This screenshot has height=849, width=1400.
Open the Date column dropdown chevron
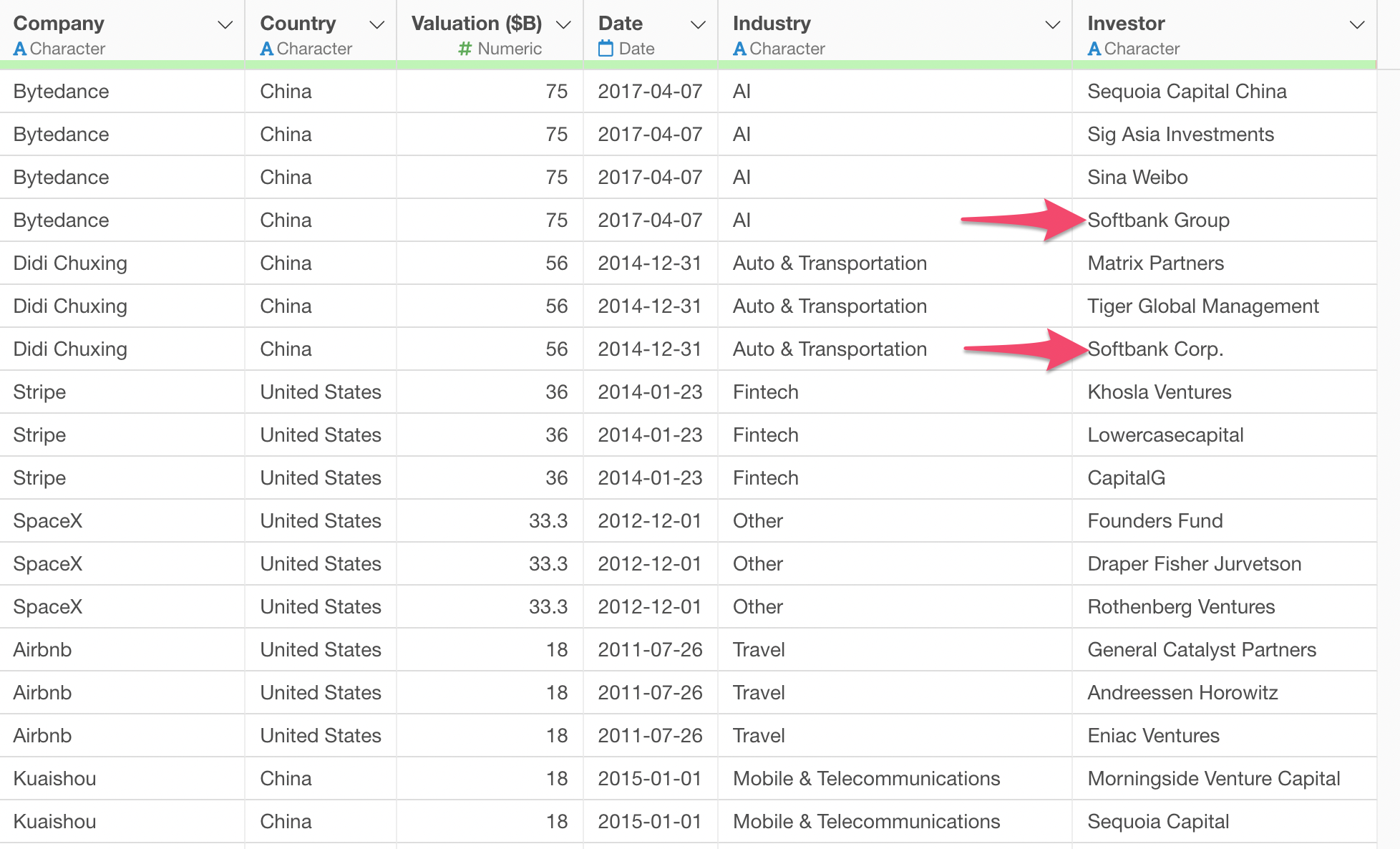click(x=698, y=25)
